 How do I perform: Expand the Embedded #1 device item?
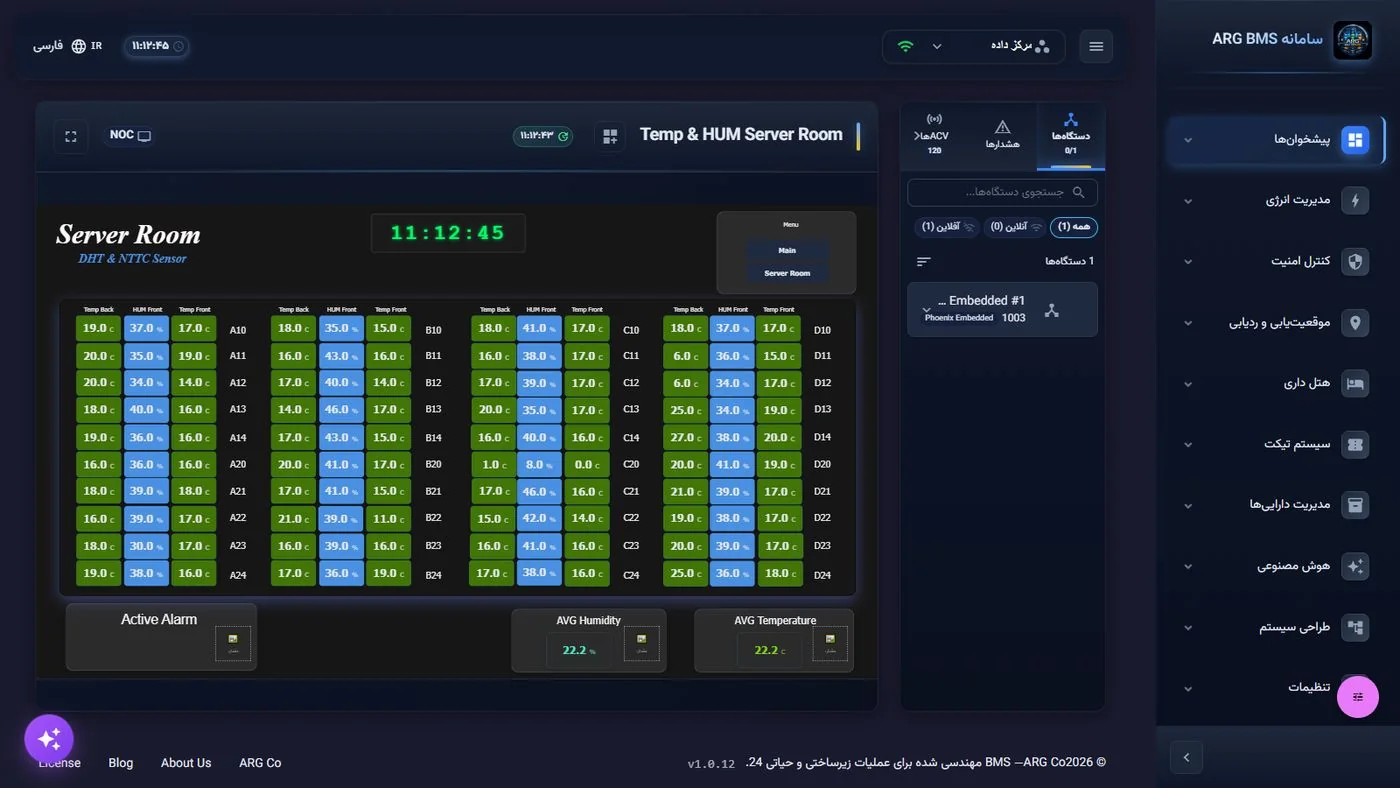tap(1002, 309)
